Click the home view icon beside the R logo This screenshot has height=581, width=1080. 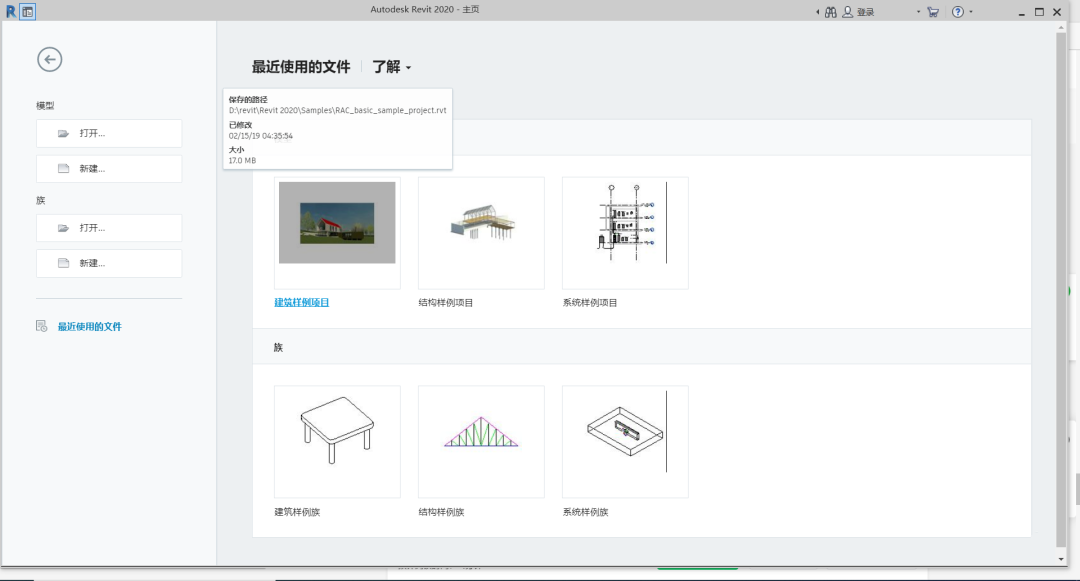28,12
